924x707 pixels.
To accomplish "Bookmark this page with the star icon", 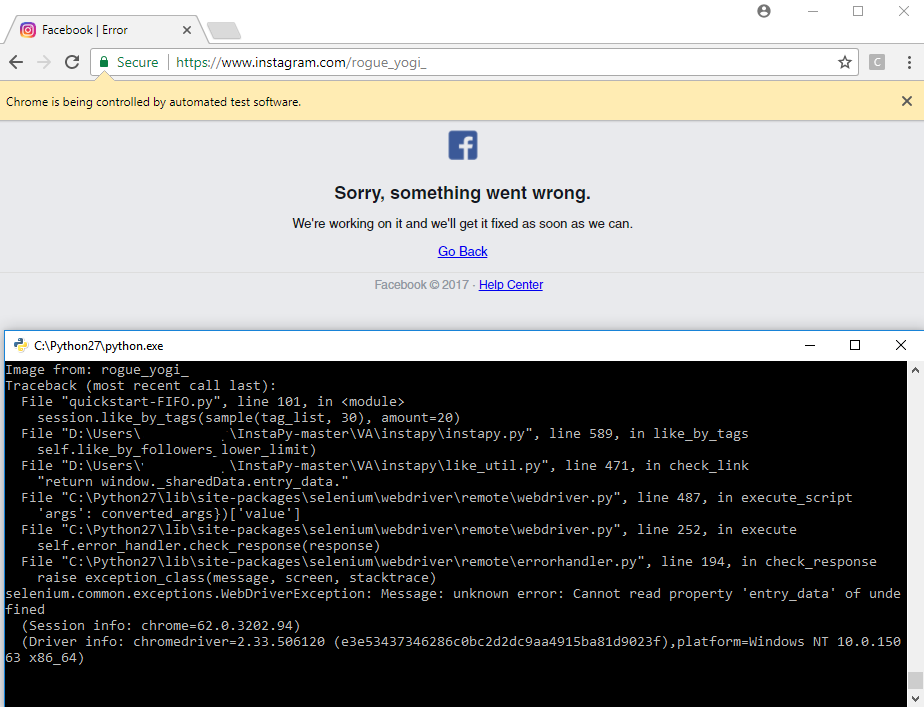I will point(845,62).
